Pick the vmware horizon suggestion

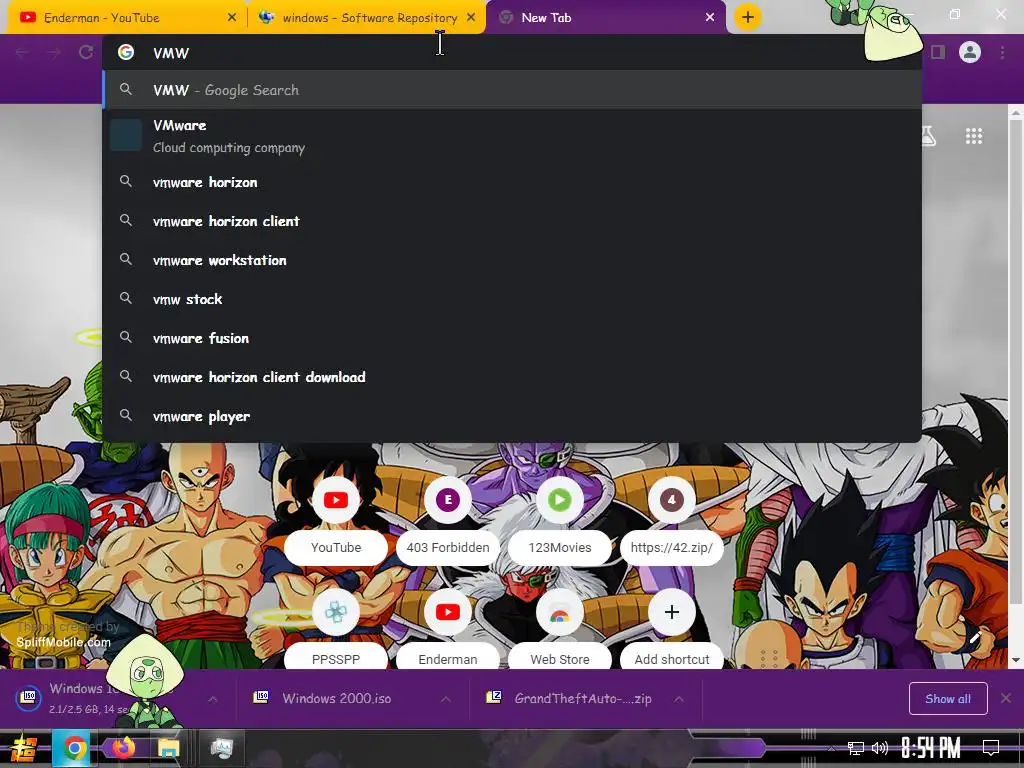pyautogui.click(x=512, y=182)
